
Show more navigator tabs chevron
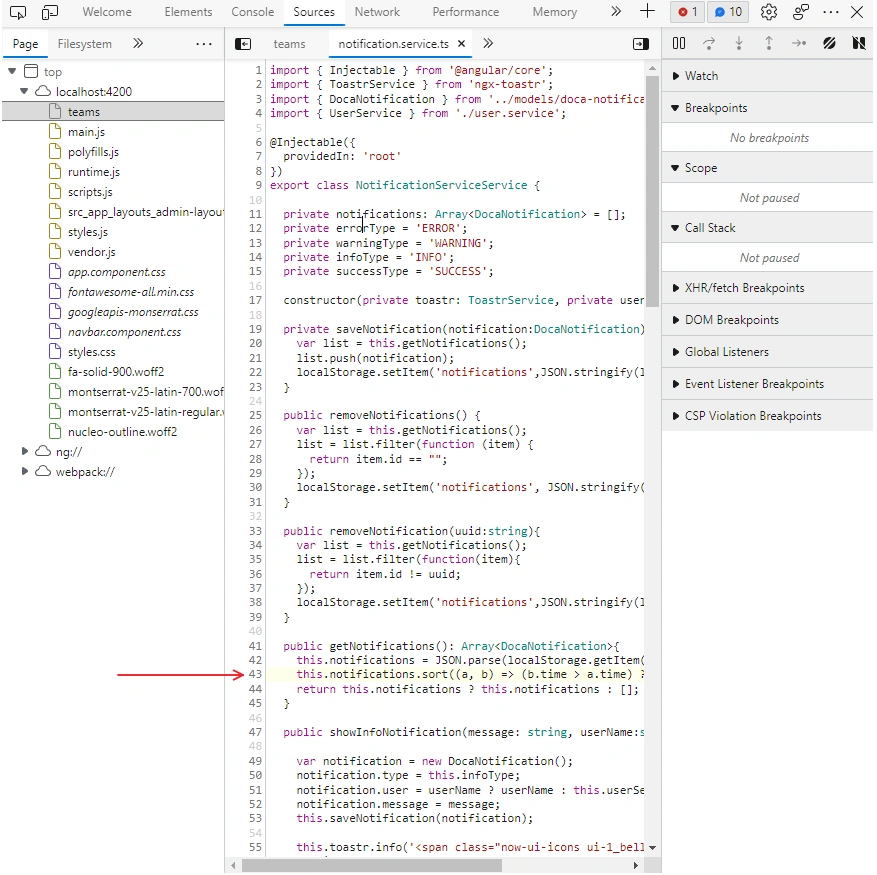pyautogui.click(x=138, y=44)
